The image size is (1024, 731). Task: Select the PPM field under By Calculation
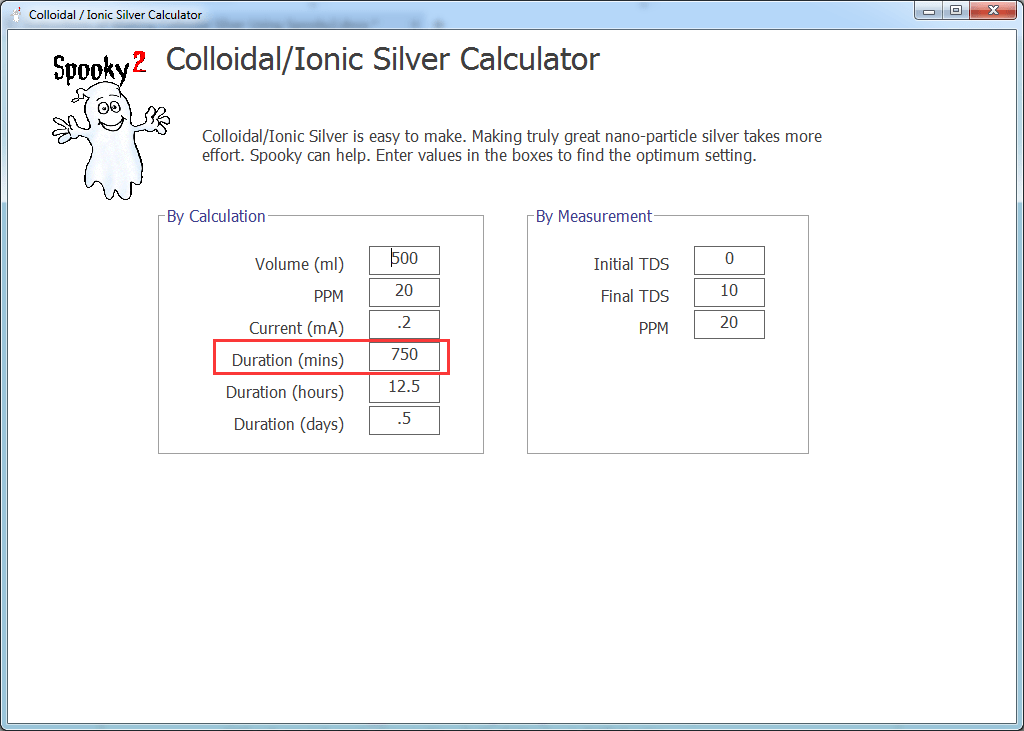tap(404, 292)
